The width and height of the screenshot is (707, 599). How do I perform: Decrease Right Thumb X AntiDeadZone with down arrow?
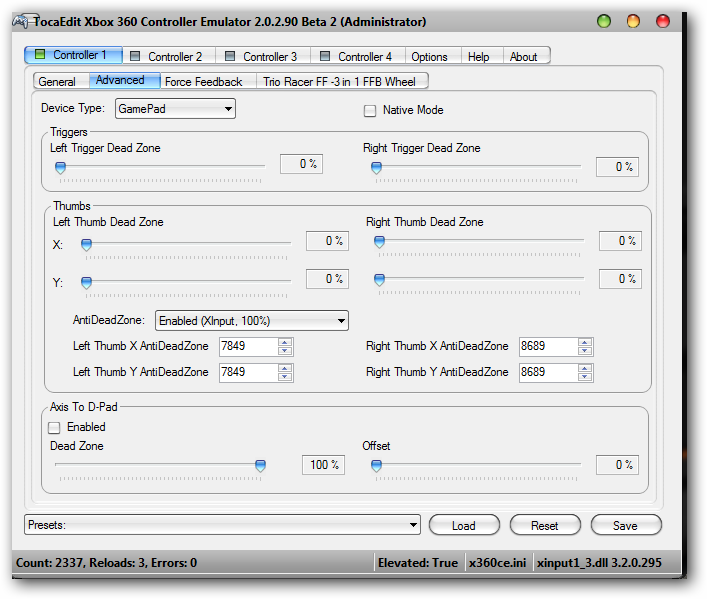point(585,351)
